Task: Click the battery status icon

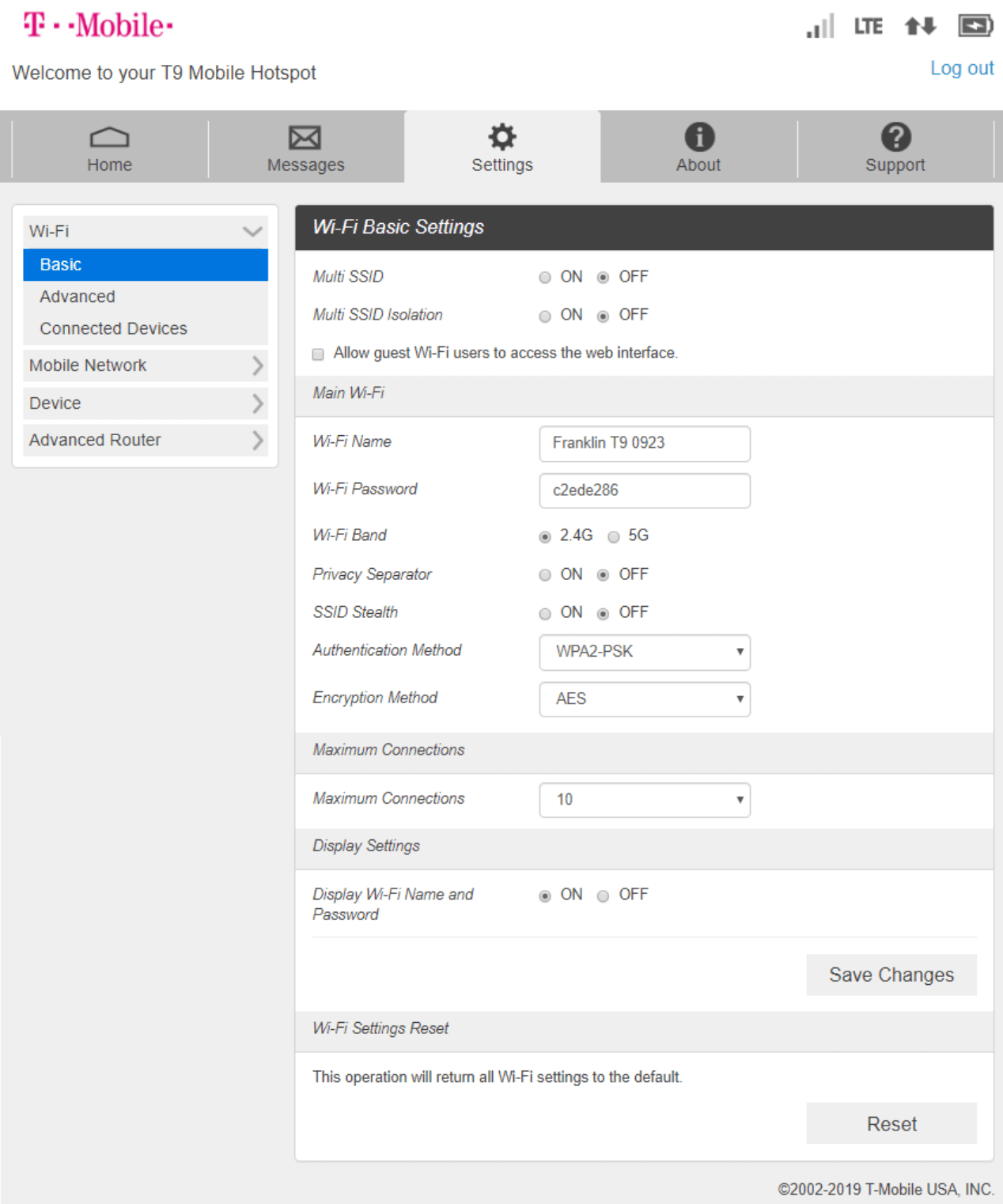Action: [975, 26]
